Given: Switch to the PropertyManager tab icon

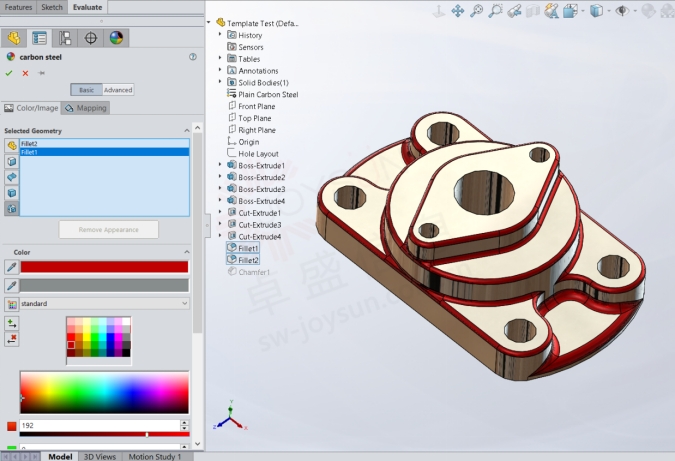Looking at the screenshot, I should tap(40, 38).
